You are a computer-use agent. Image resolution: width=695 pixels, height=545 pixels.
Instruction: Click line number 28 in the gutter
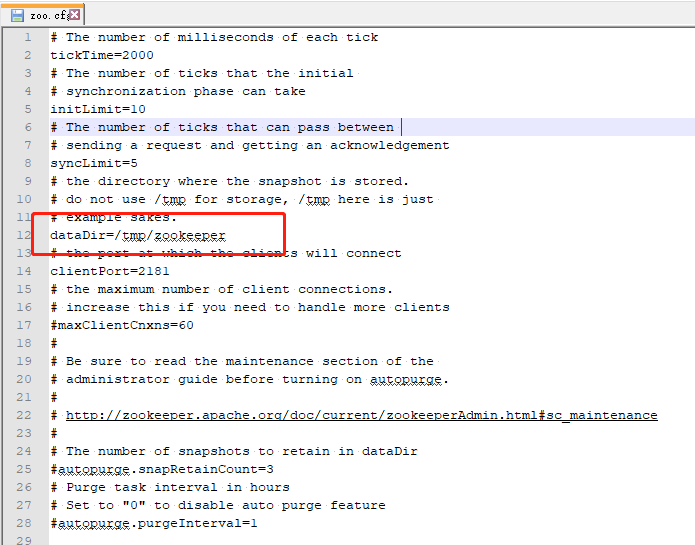pyautogui.click(x=24, y=523)
